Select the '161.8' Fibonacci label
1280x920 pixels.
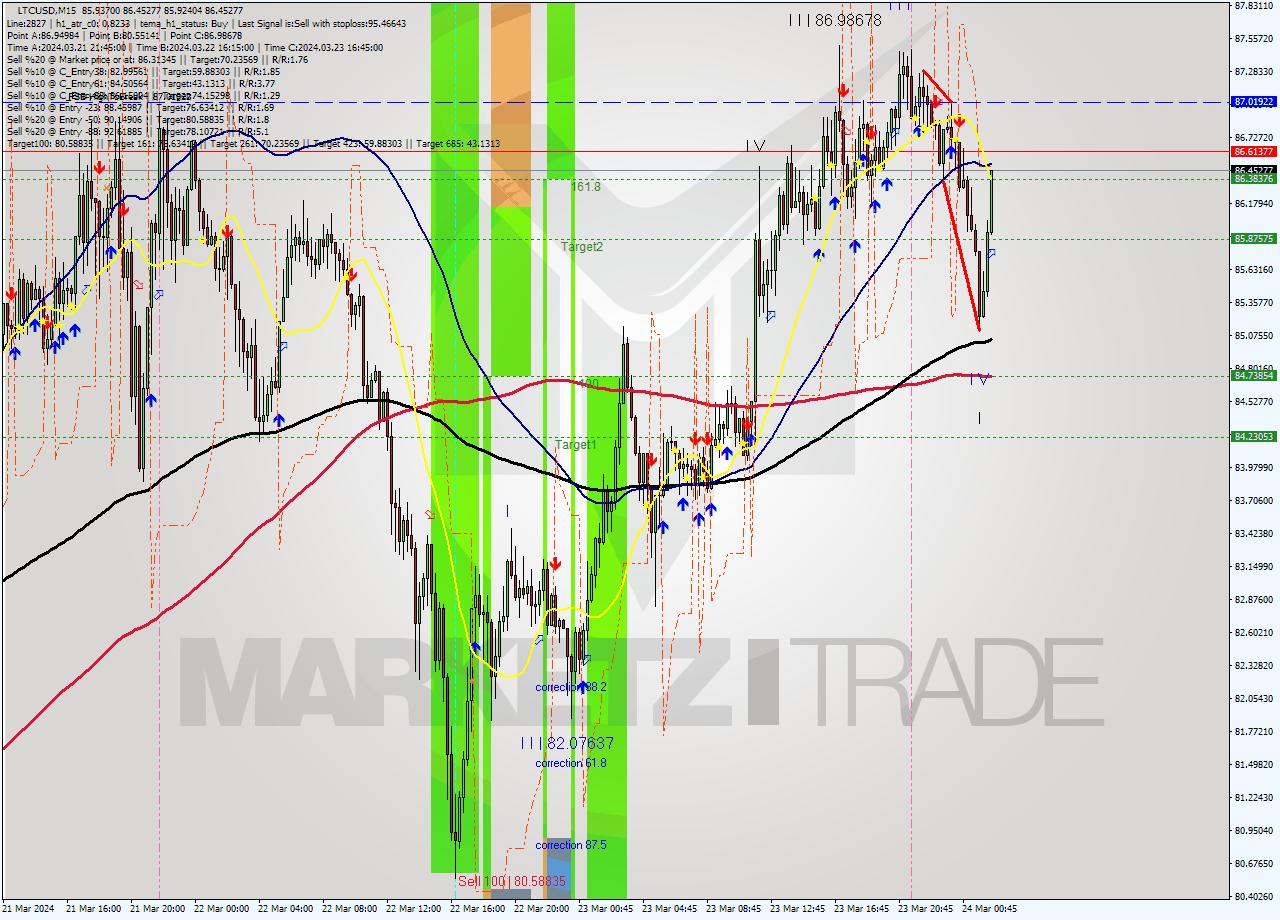(x=586, y=187)
